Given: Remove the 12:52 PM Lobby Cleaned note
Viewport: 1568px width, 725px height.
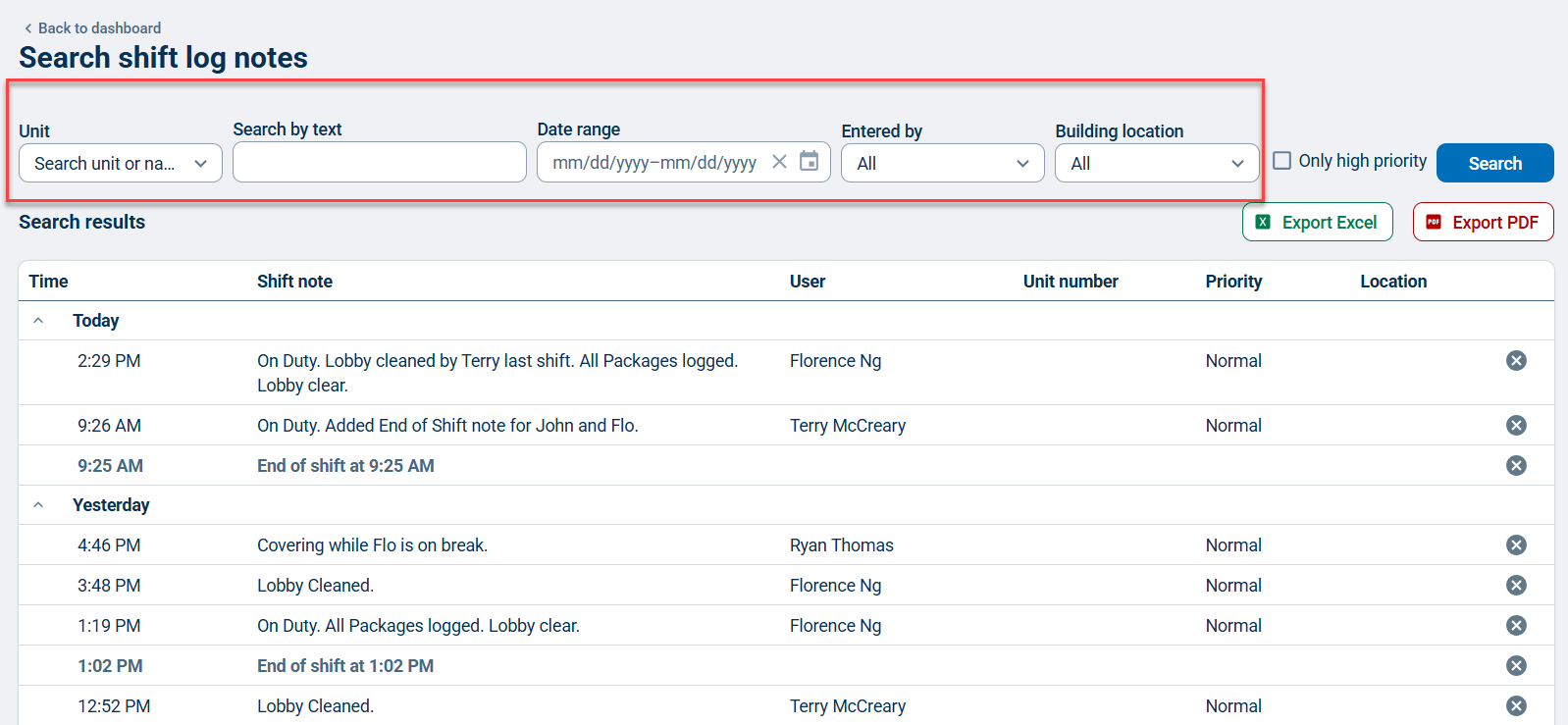Looking at the screenshot, I should click(x=1516, y=706).
